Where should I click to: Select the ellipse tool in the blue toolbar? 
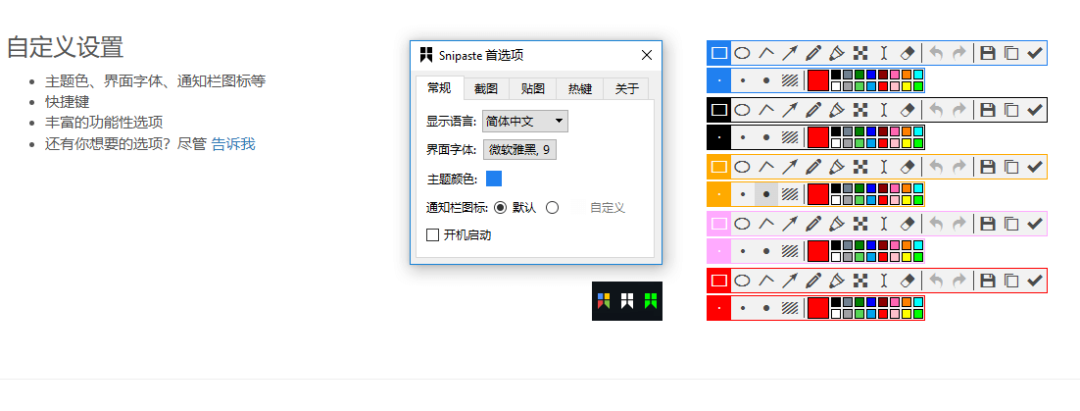742,53
